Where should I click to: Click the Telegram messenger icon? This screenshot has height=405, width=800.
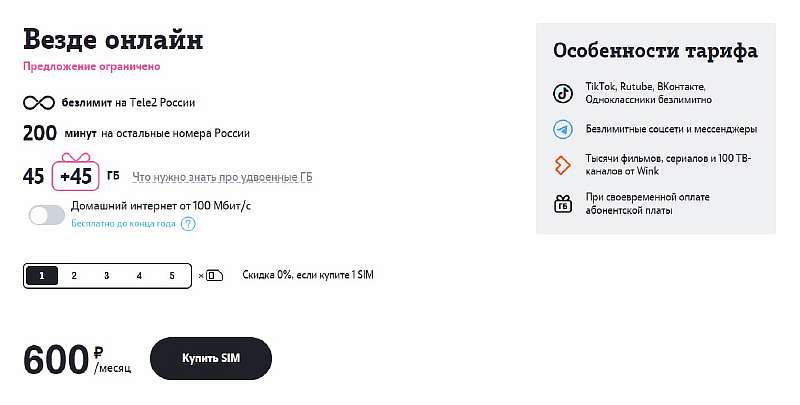[563, 129]
